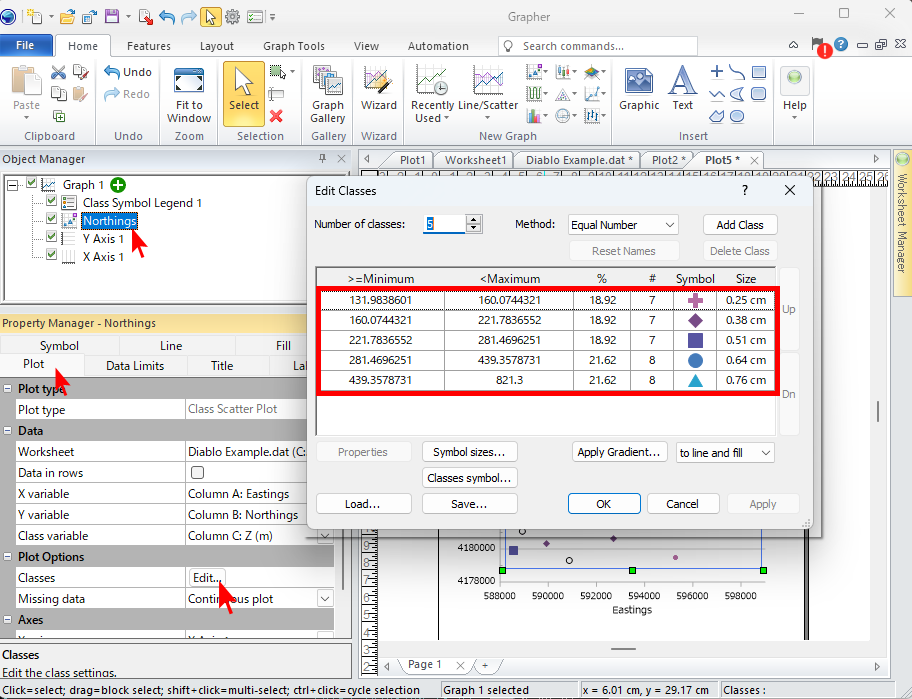Toggle the Data in rows checkbox
The width and height of the screenshot is (912, 699).
[197, 473]
